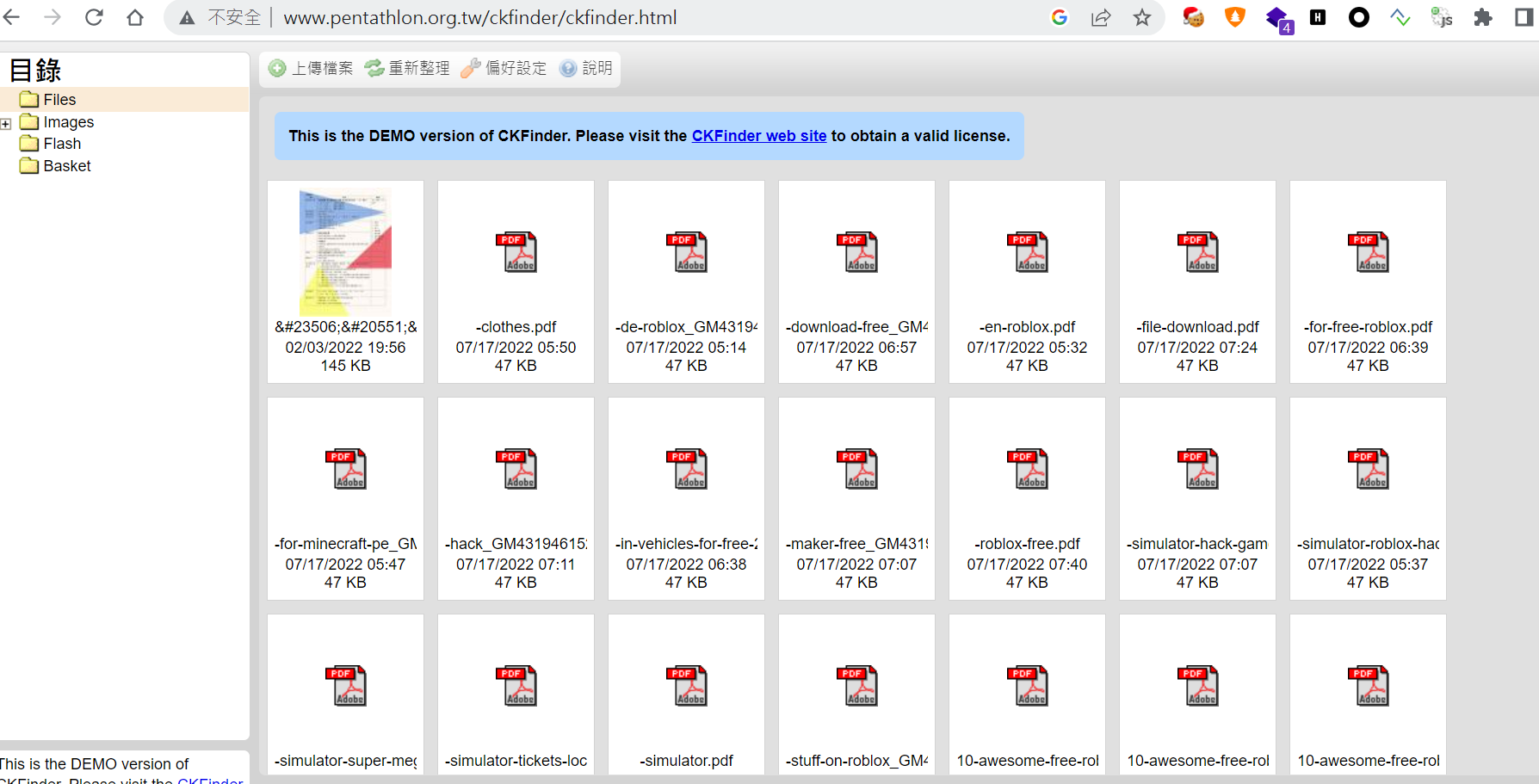1539x784 pixels.
Task: Select the -for-minecraft-pe PDF icon
Action: pos(345,469)
